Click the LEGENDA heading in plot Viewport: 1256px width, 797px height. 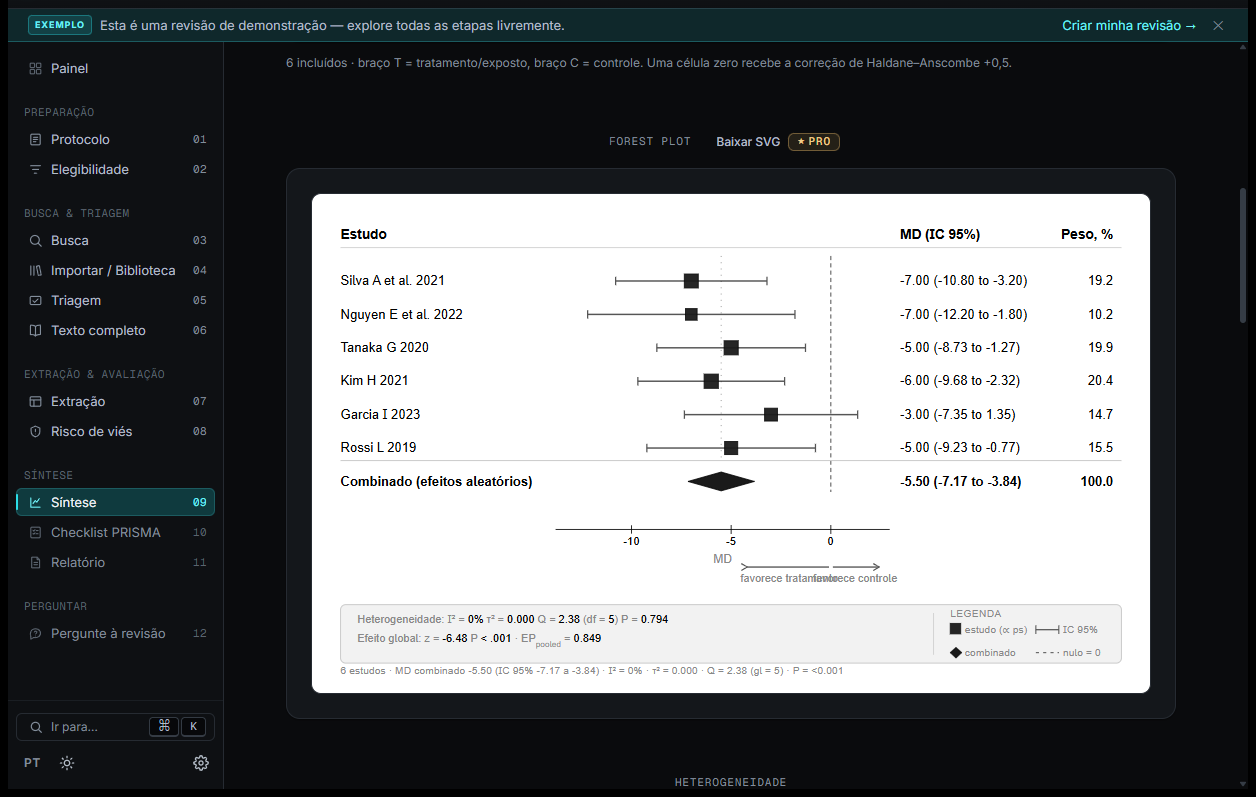pyautogui.click(x=975, y=614)
